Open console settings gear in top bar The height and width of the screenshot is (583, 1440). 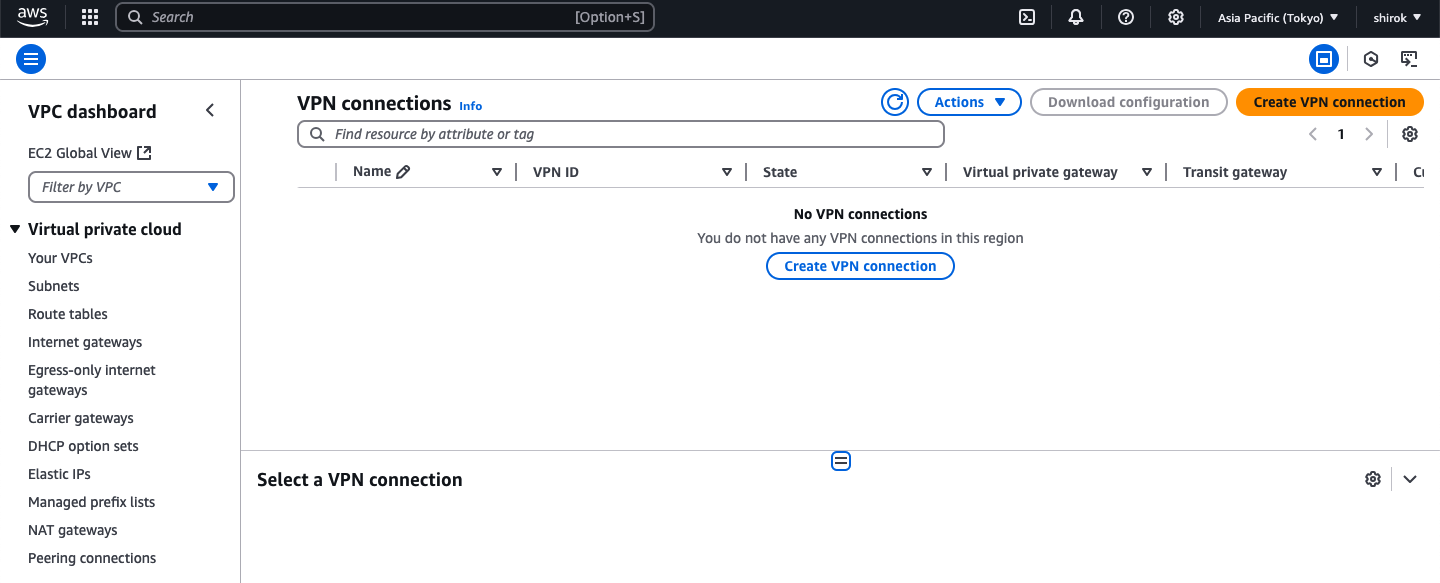[x=1176, y=17]
